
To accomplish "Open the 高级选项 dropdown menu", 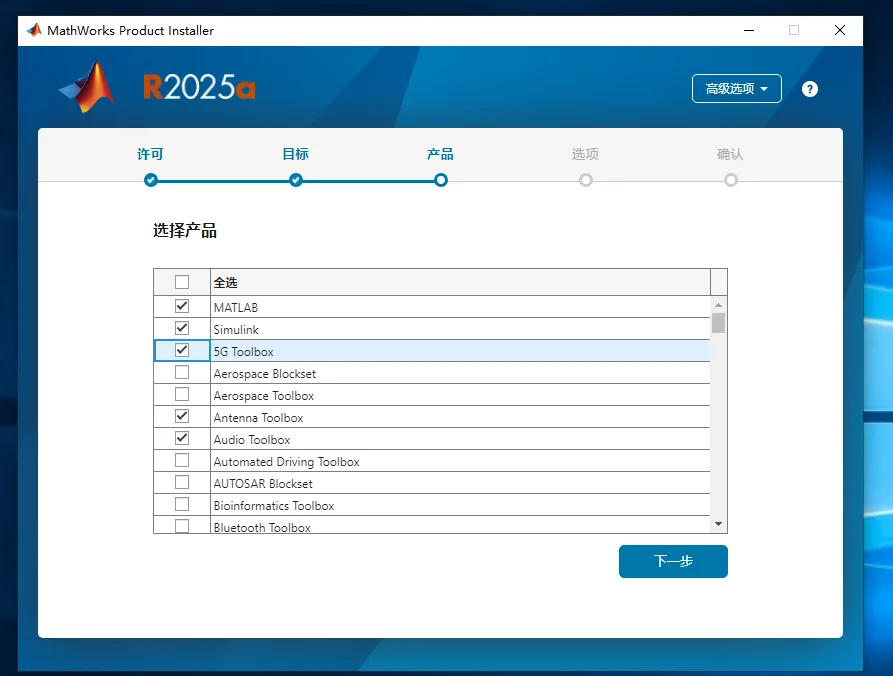I will [736, 89].
